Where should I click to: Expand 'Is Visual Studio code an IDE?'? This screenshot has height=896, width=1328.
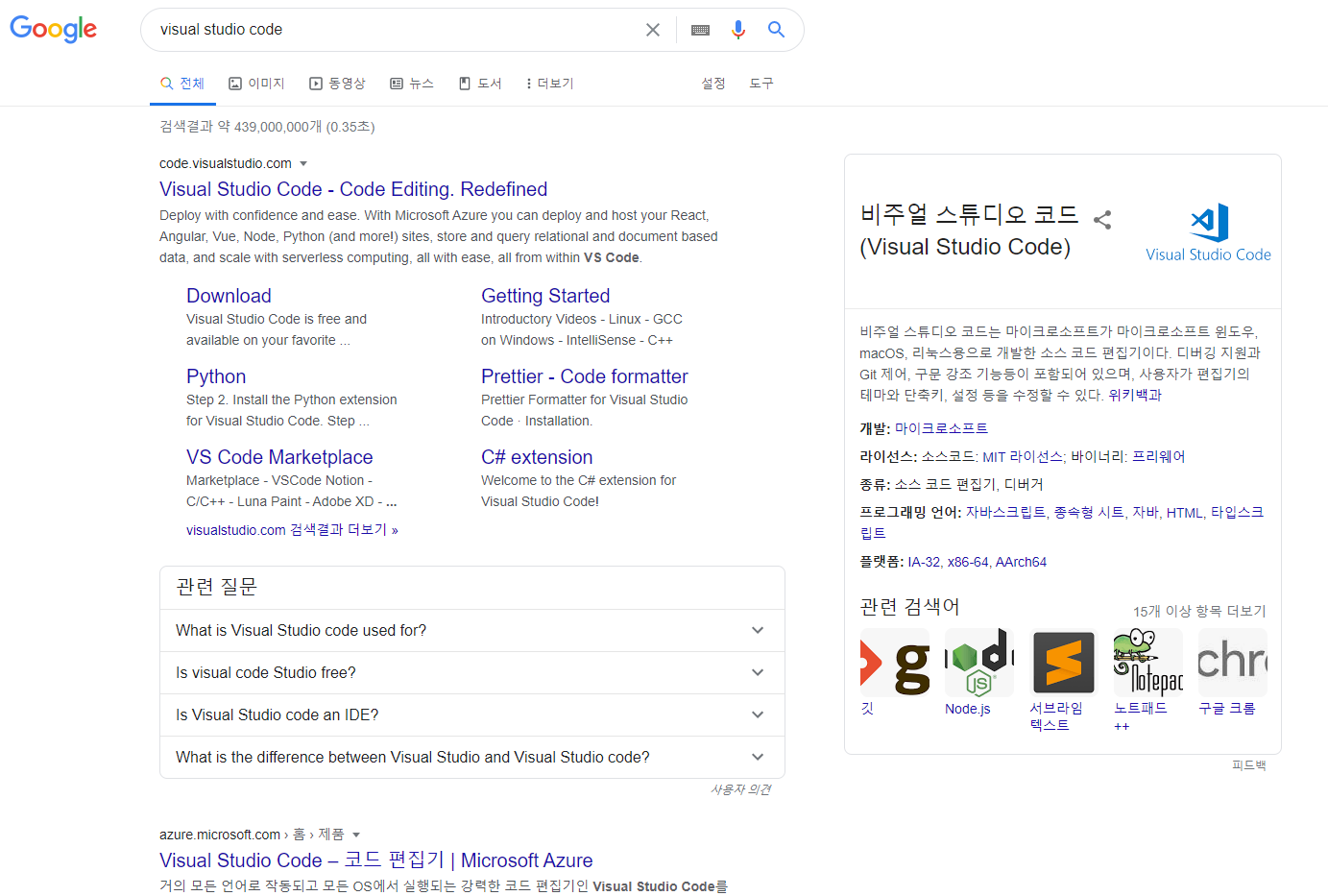[x=472, y=714]
